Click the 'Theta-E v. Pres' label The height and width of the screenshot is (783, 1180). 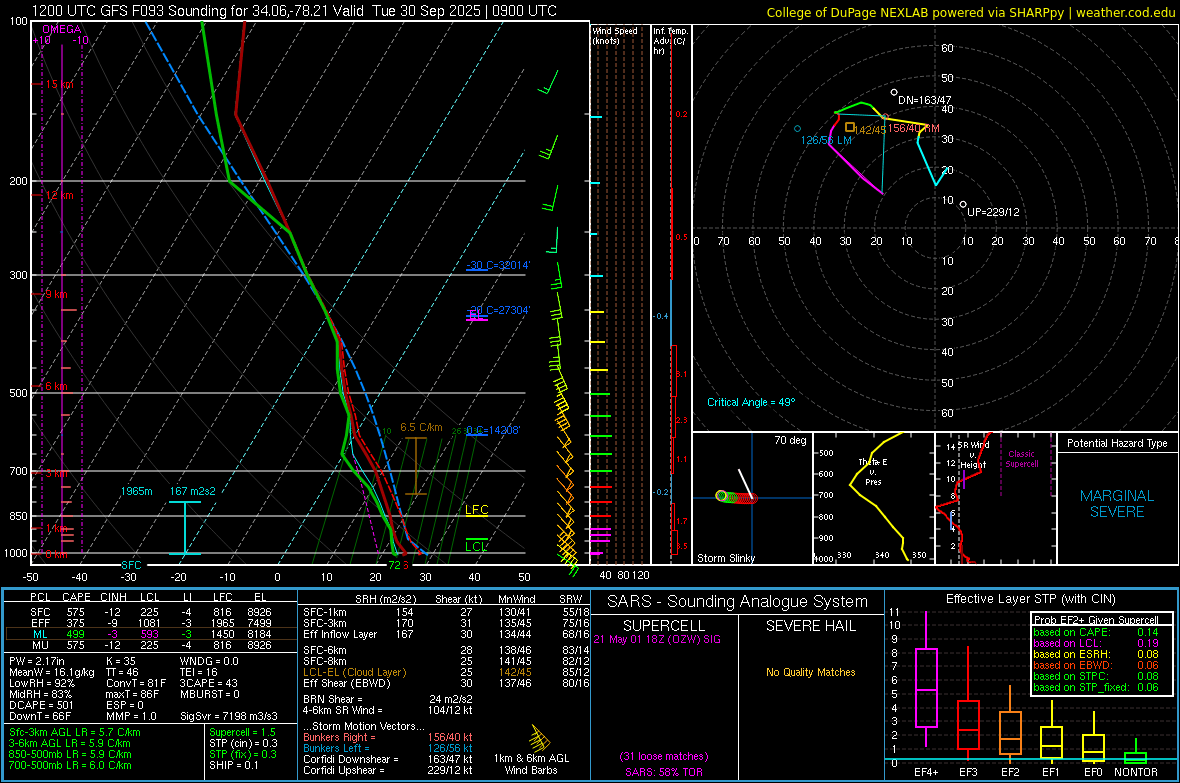tap(873, 471)
